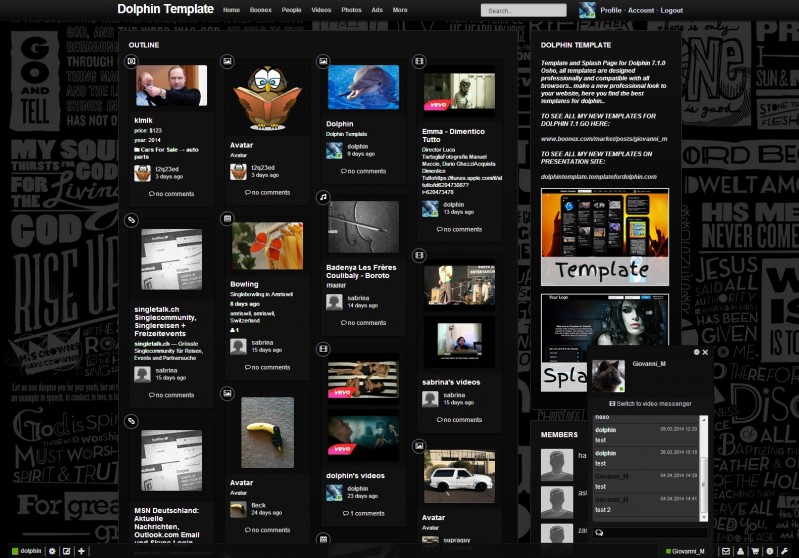Open the mail envelope icon in bottom bar

click(x=726, y=551)
